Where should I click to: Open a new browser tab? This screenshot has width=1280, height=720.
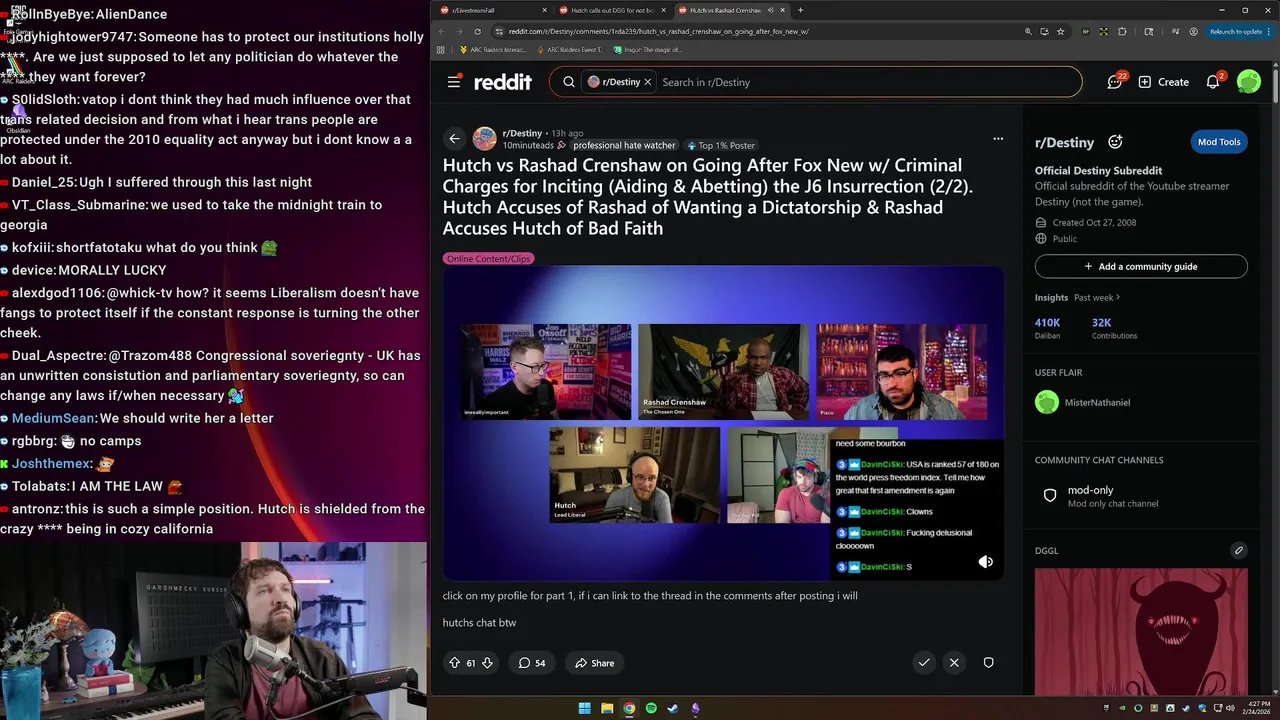coord(800,10)
